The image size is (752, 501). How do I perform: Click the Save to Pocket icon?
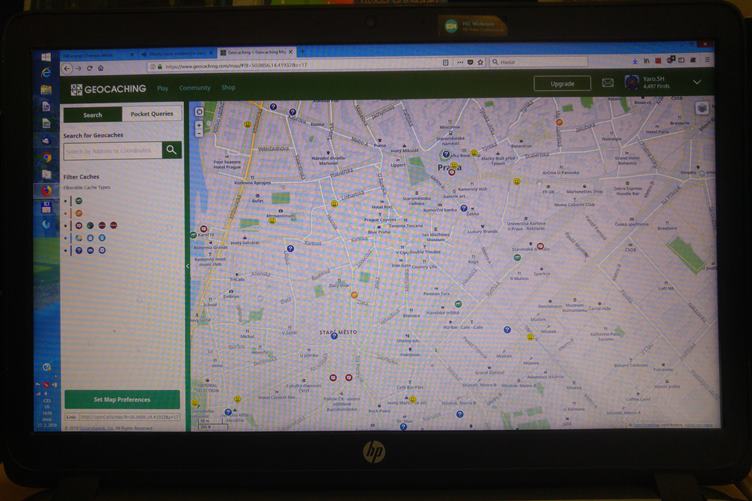(x=470, y=62)
